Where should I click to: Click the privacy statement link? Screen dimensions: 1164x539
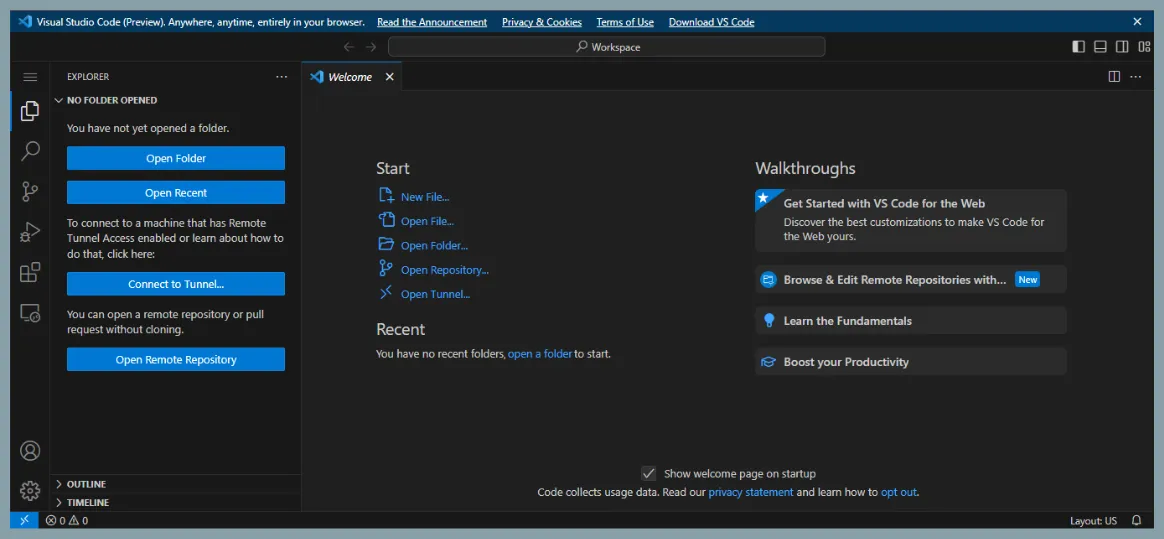[x=750, y=492]
